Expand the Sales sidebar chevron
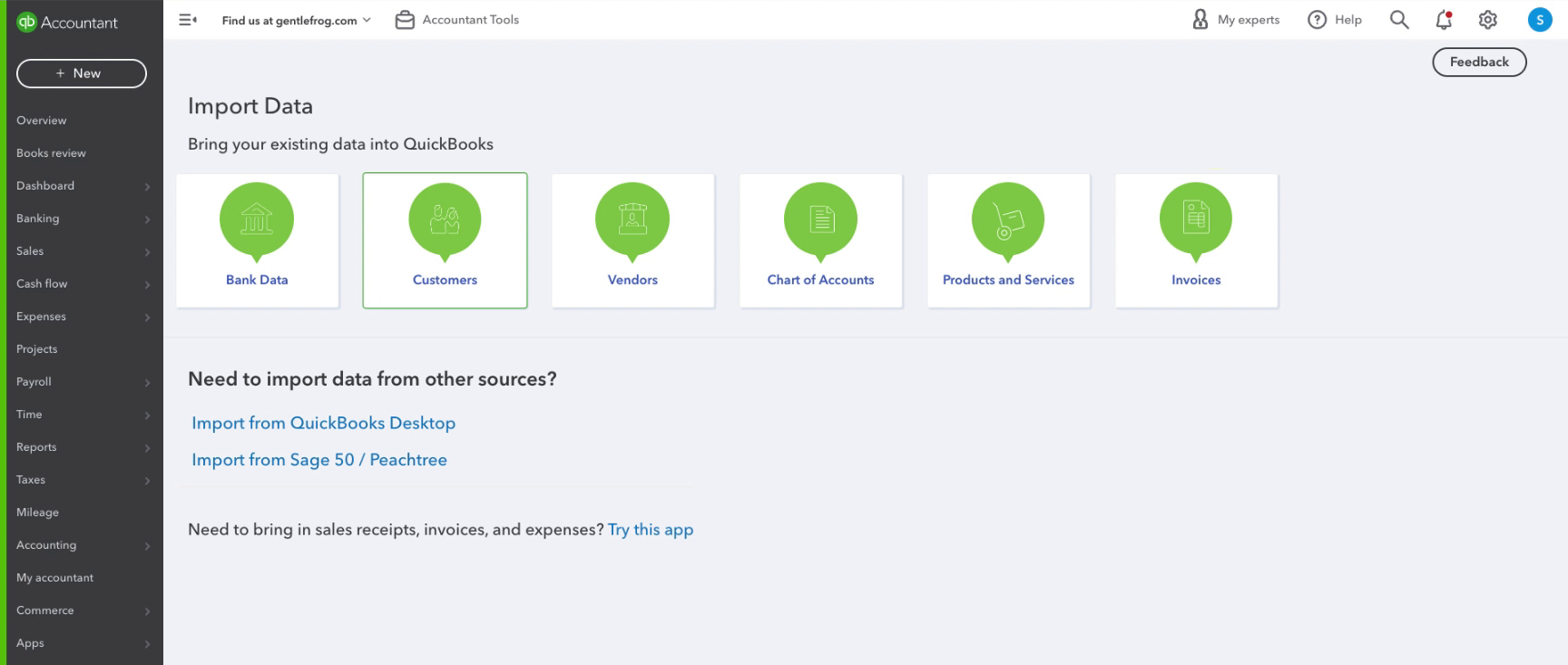This screenshot has width=1568, height=665. click(147, 252)
